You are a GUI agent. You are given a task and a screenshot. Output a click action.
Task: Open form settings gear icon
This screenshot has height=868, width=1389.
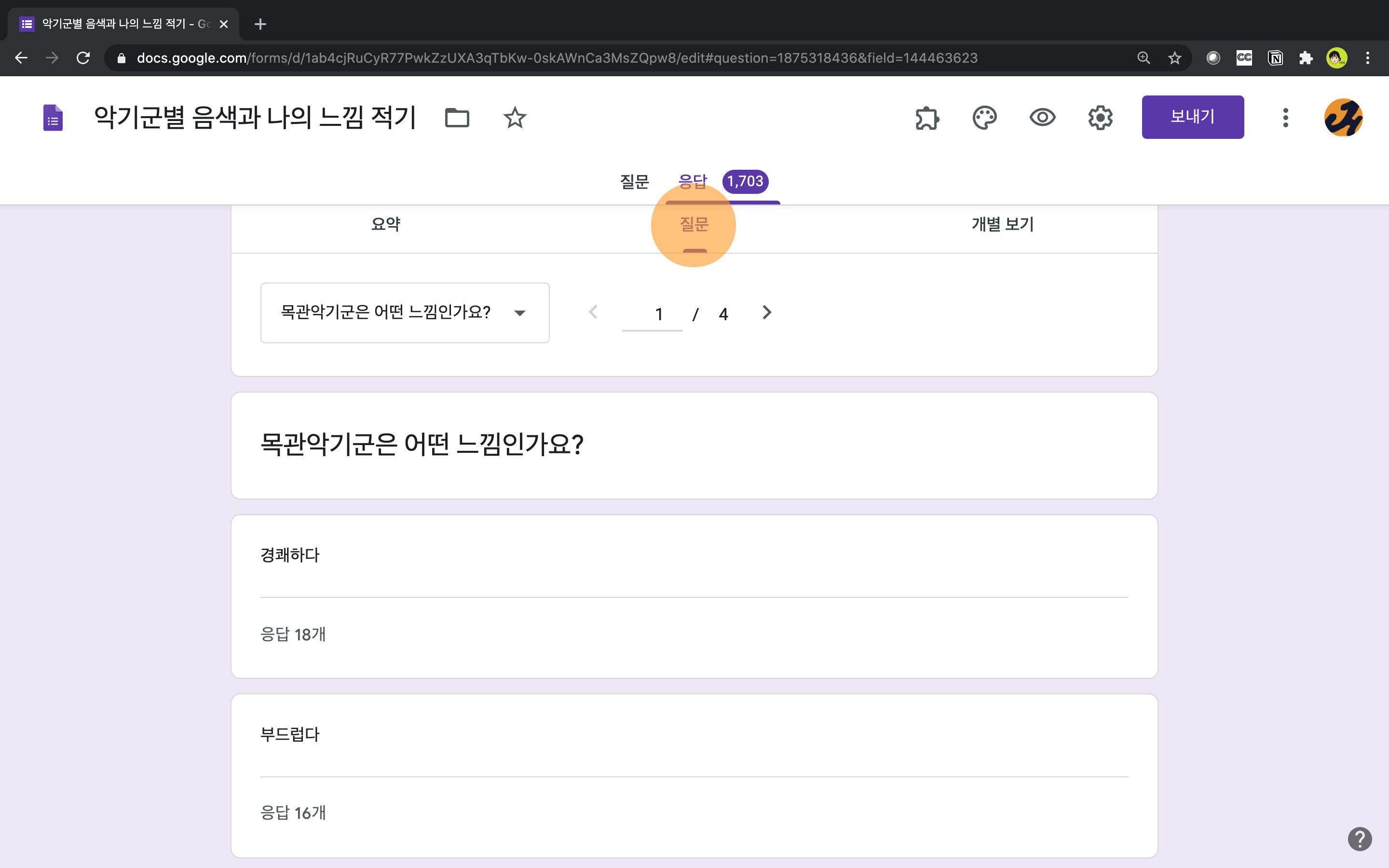pyautogui.click(x=1100, y=118)
